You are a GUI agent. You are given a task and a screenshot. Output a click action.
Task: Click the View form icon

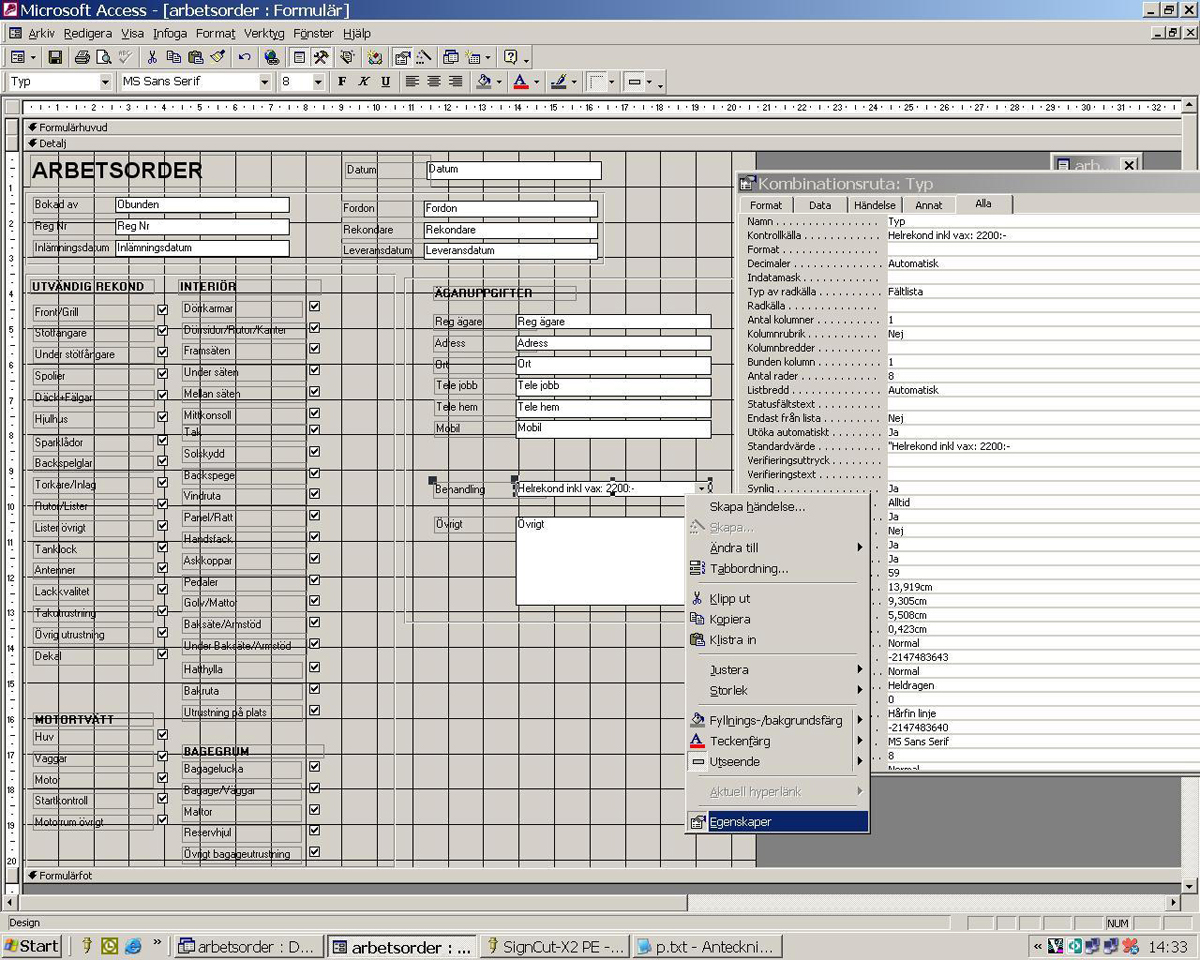pos(18,58)
